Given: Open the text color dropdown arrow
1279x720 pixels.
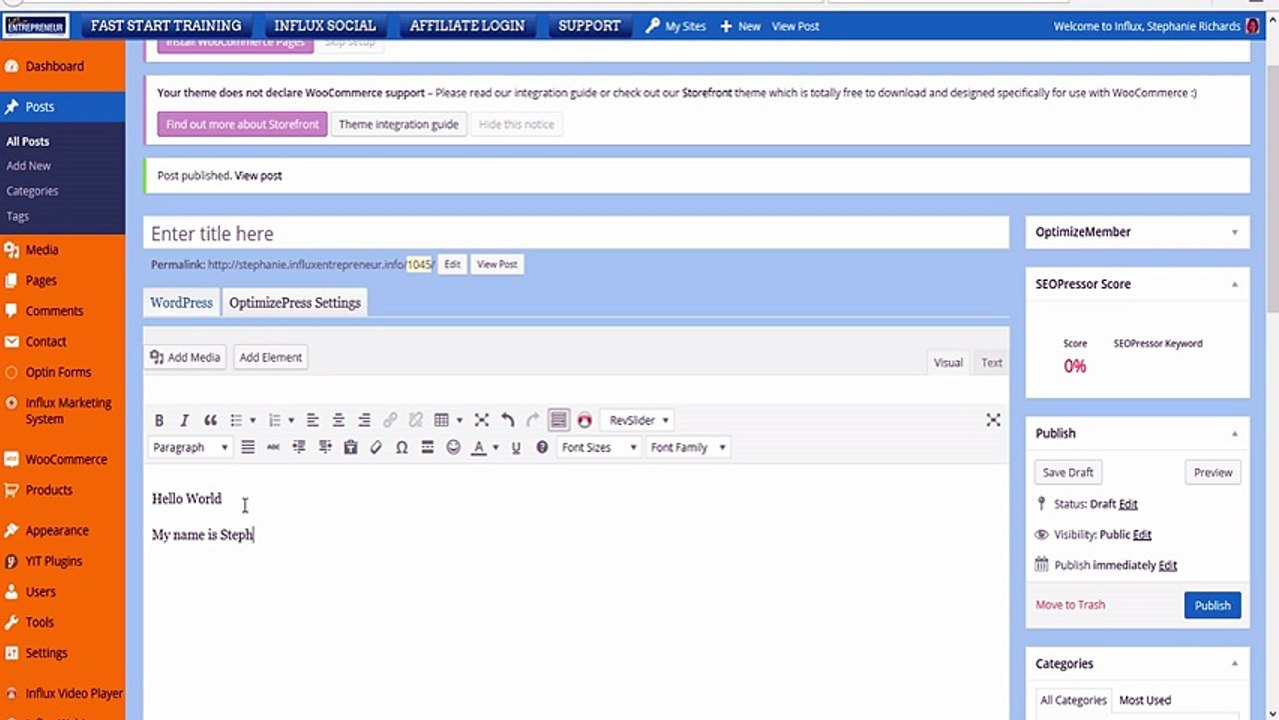Looking at the screenshot, I should (495, 448).
